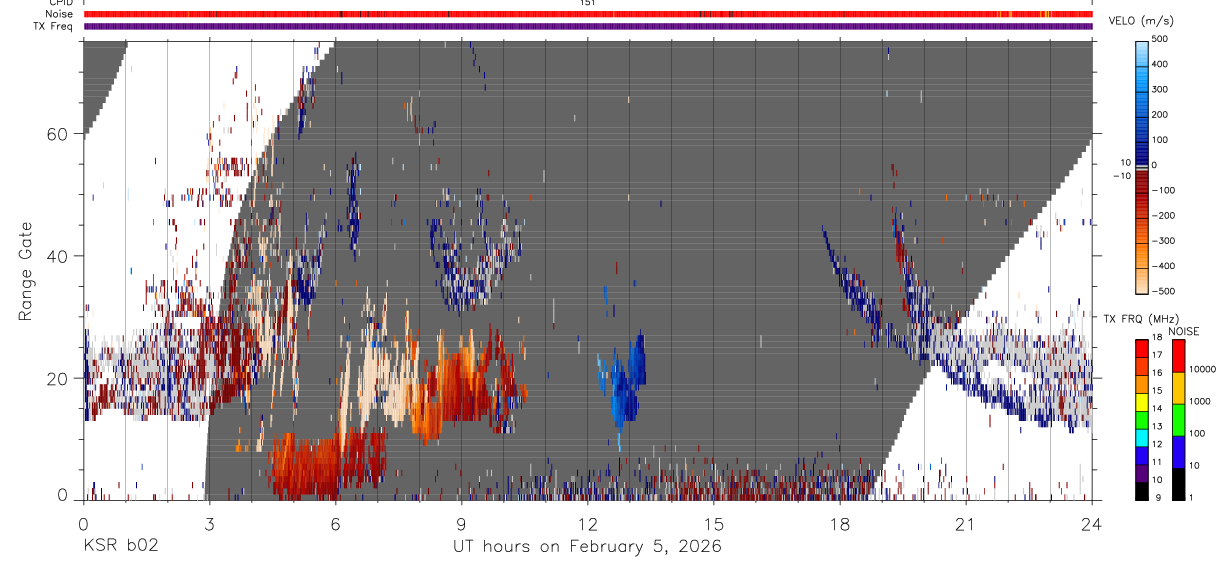Click the Range Gate tick label 60

coord(57,134)
